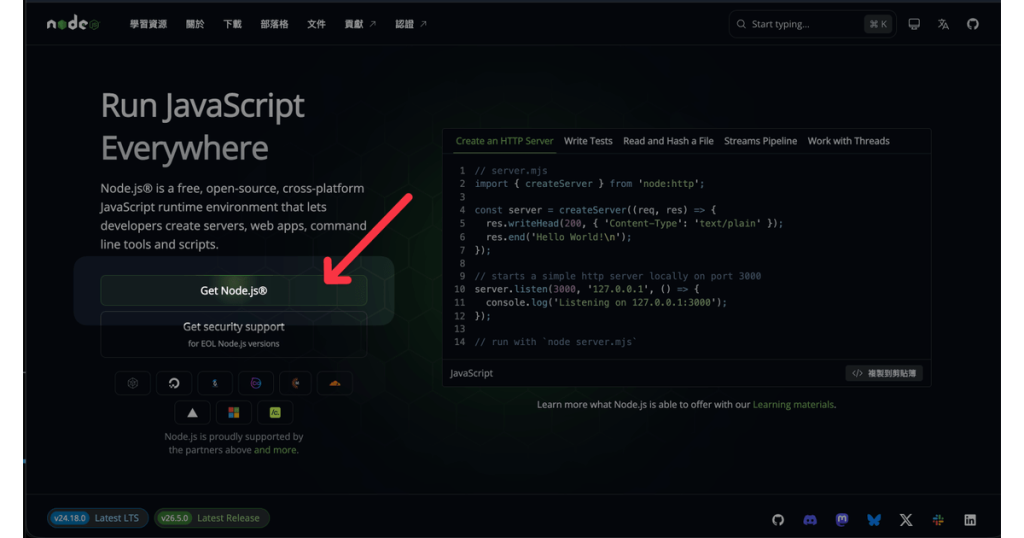
Task: Open the 部落格 menu item
Action: coord(274,24)
